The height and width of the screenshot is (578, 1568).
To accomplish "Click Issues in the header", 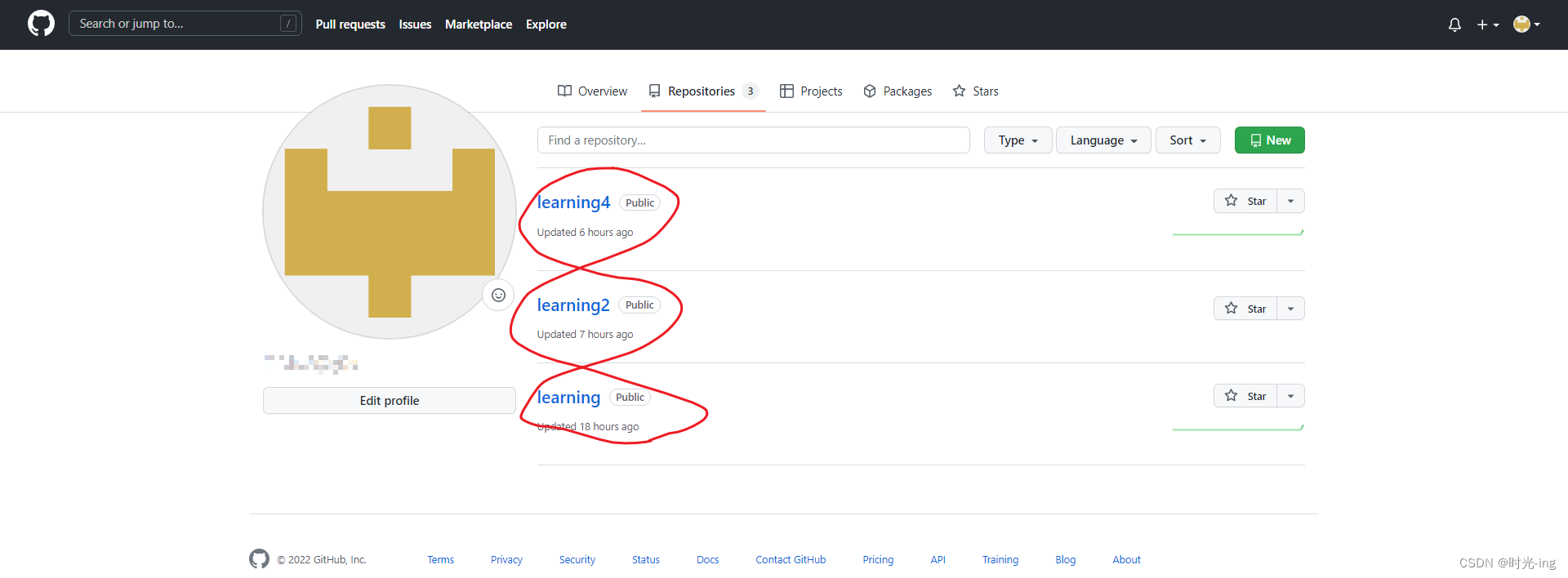I will point(415,24).
